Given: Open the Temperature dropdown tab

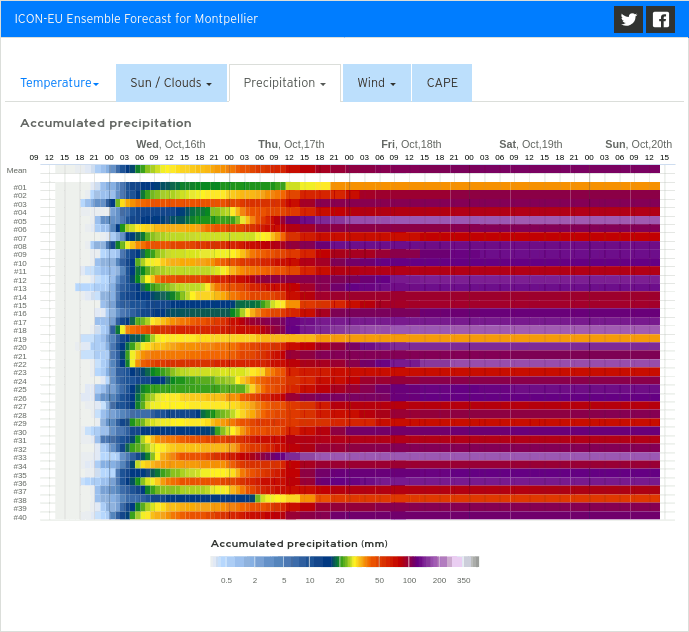Looking at the screenshot, I should [x=60, y=83].
